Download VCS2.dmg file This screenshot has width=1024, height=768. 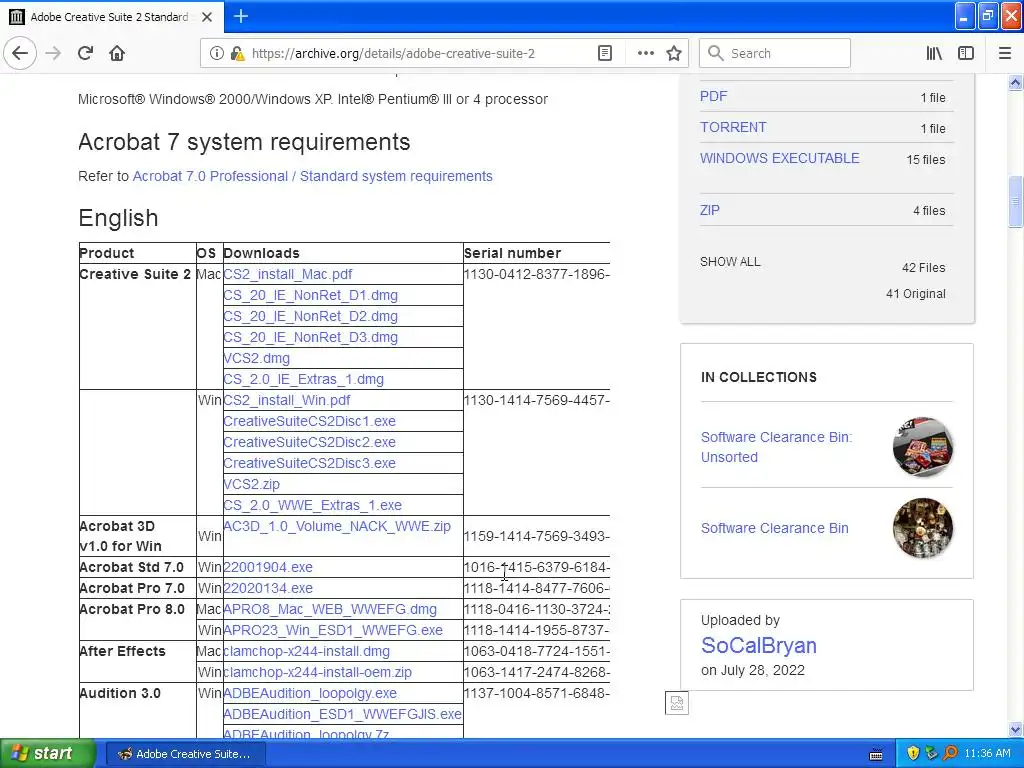[257, 358]
